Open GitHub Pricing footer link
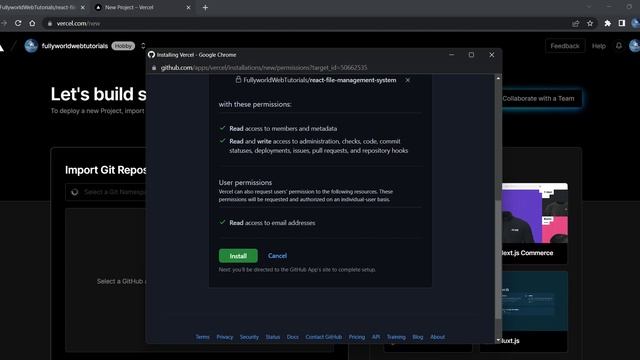 (x=357, y=337)
